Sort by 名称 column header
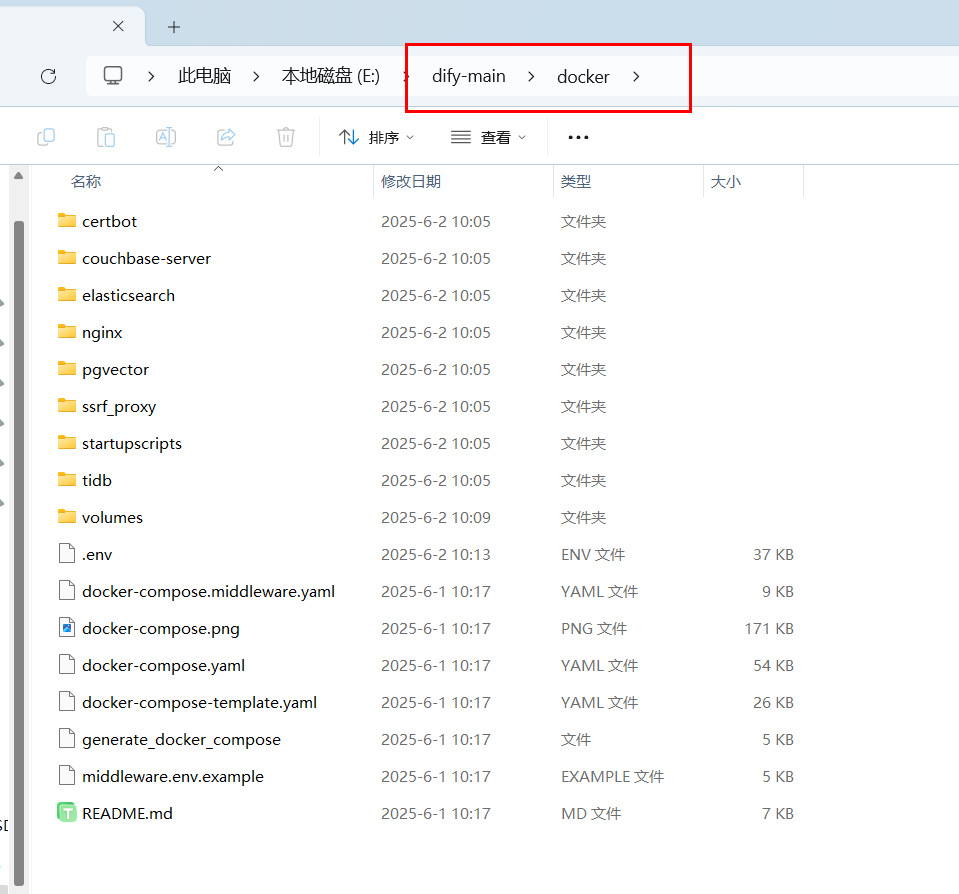 point(86,182)
